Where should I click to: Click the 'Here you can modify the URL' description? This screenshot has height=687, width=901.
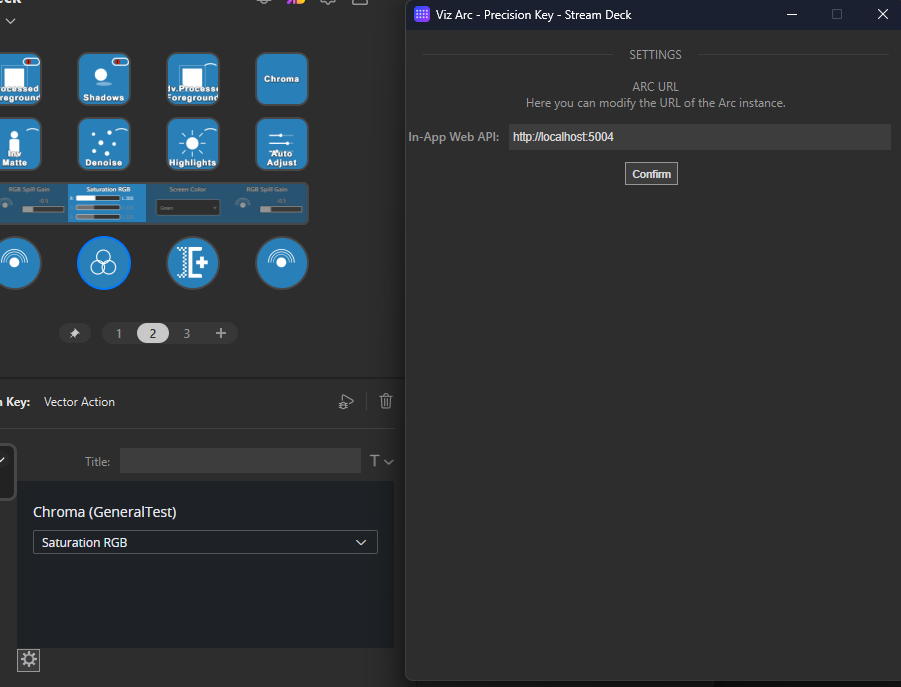(x=656, y=103)
